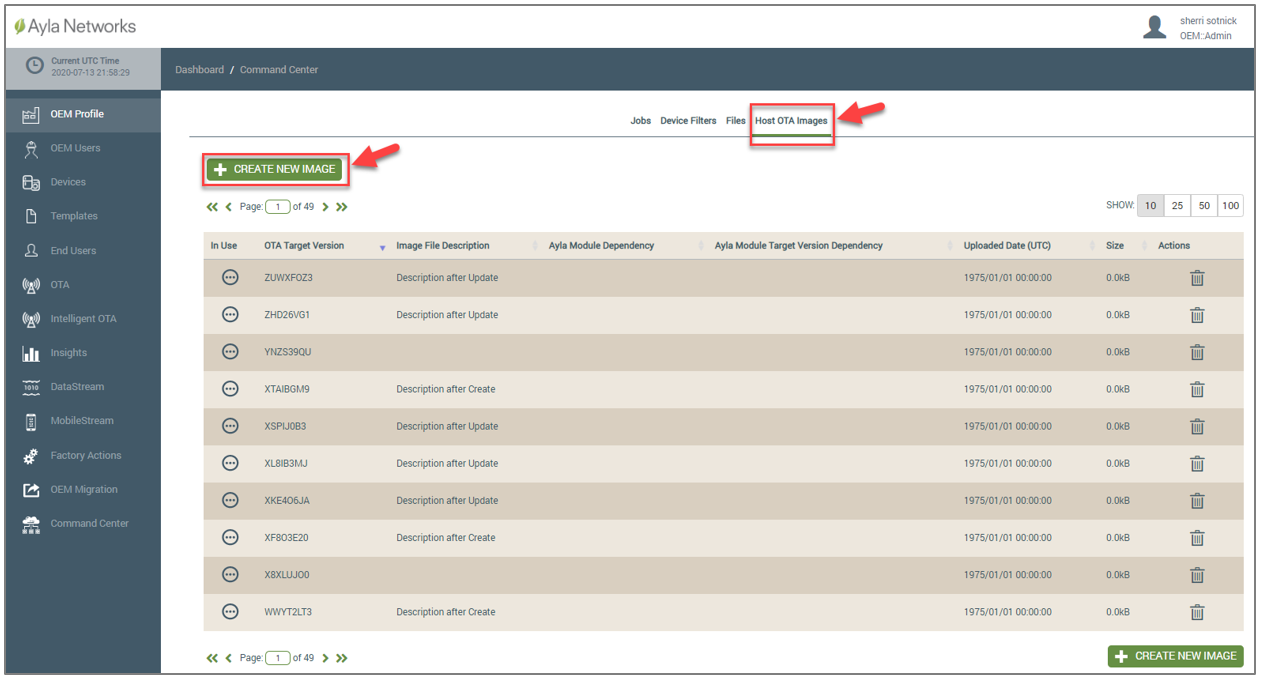Viewport: 1261px width, 680px height.
Task: Open OEM Profile in sidebar
Action: click(83, 114)
